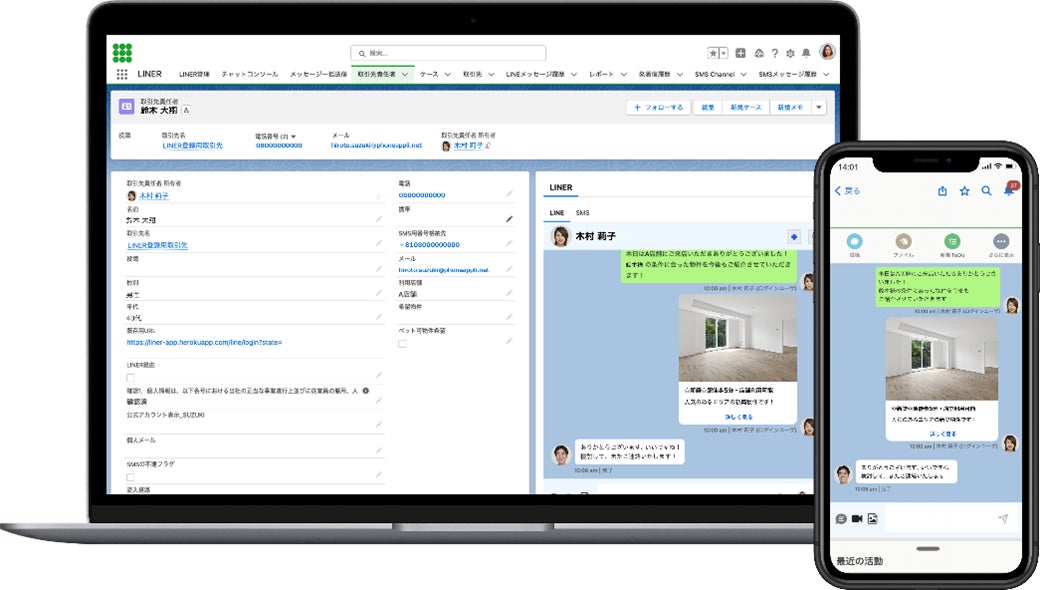1040x590 pixels.
Task: Expand the SMS Channel tab chevron
Action: coord(744,74)
